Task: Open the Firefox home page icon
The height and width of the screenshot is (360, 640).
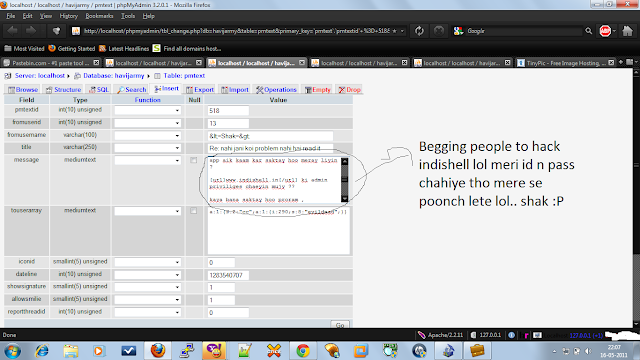Action: click(627, 31)
